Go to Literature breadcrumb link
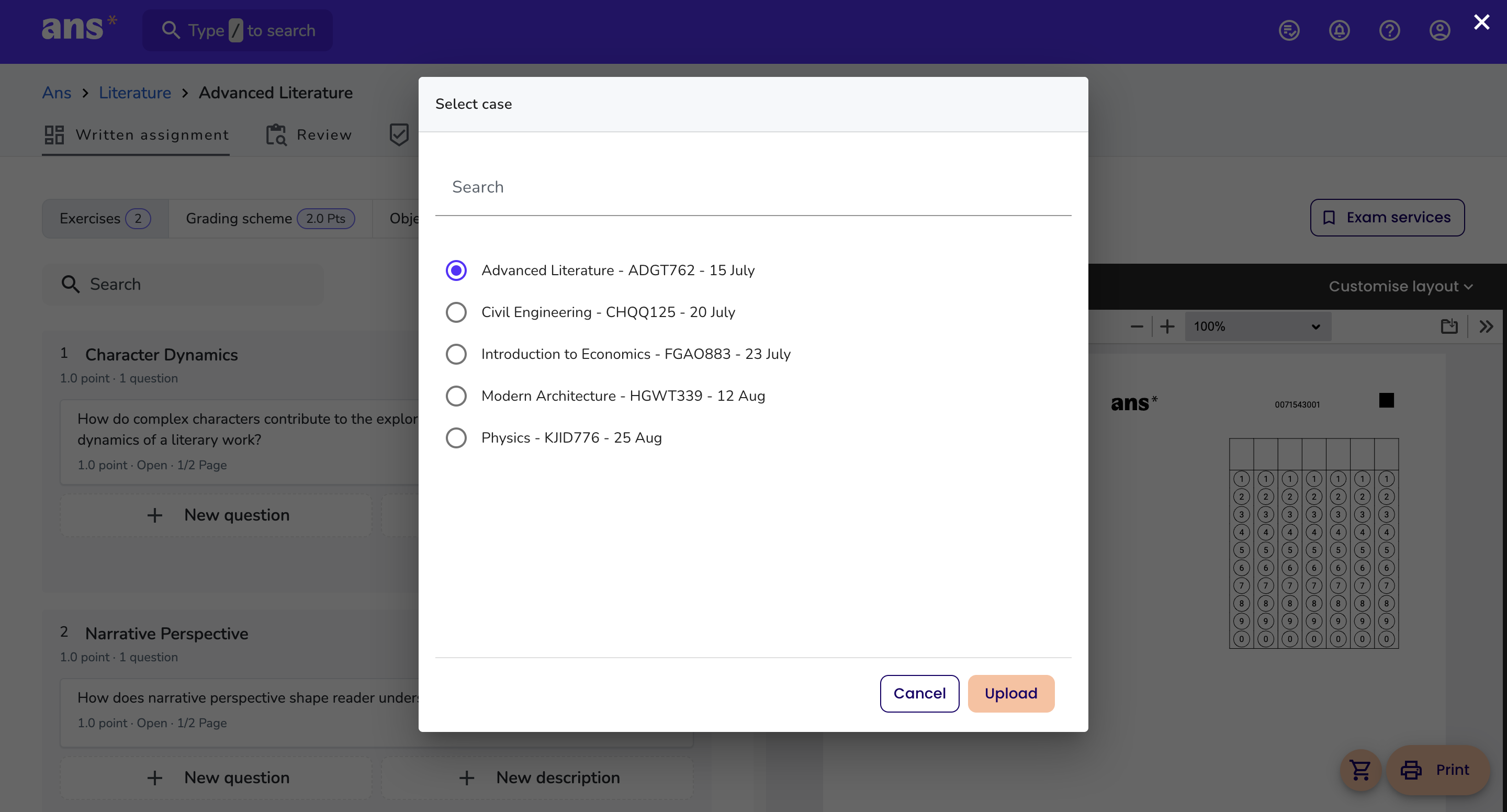This screenshot has width=1507, height=812. 134,93
